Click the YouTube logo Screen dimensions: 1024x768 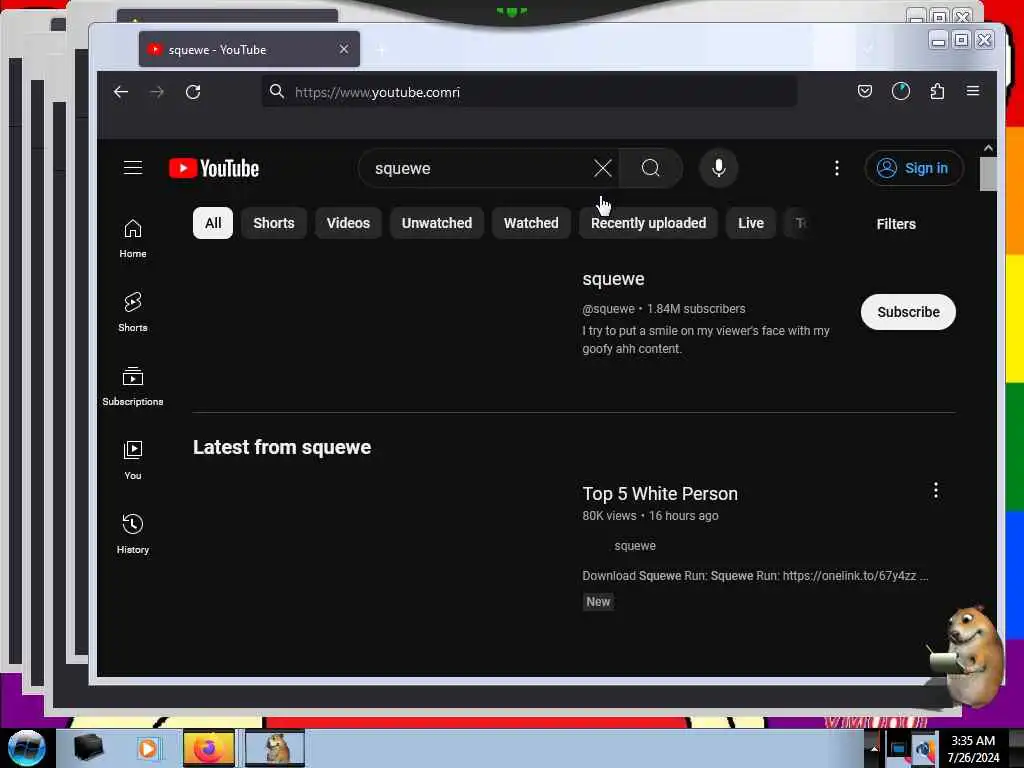(214, 168)
